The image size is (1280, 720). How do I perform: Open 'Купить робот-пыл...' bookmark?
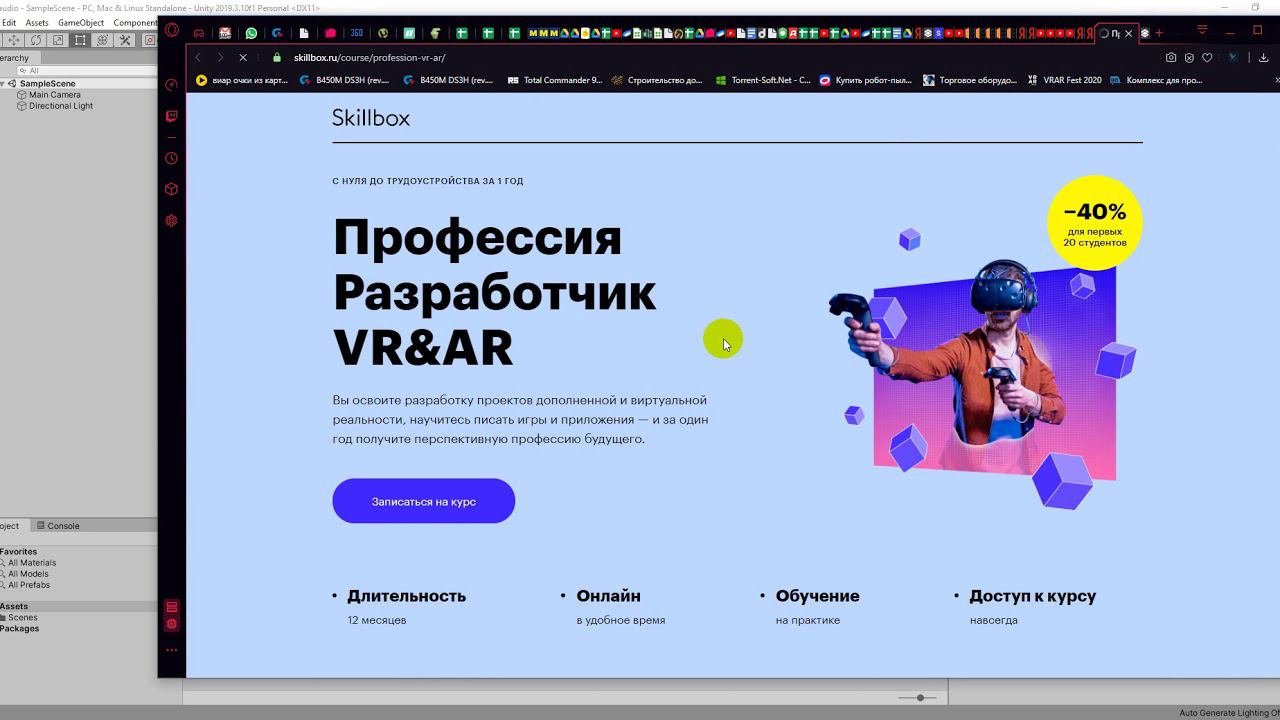click(866, 80)
